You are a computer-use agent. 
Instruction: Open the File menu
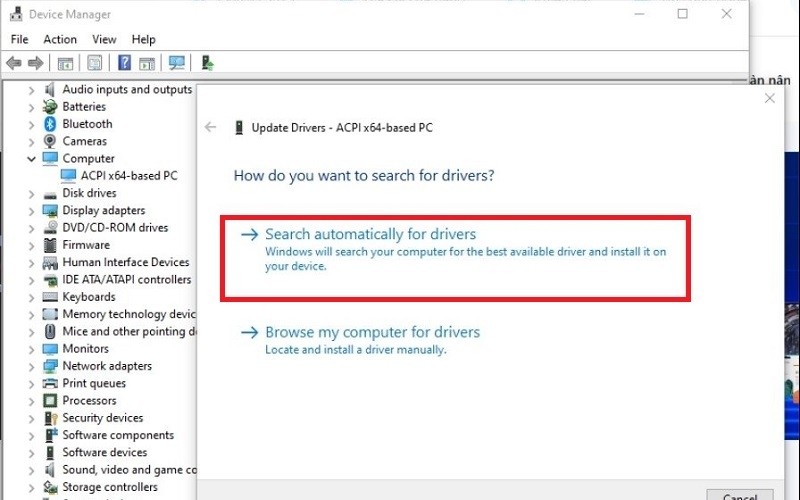[x=19, y=39]
